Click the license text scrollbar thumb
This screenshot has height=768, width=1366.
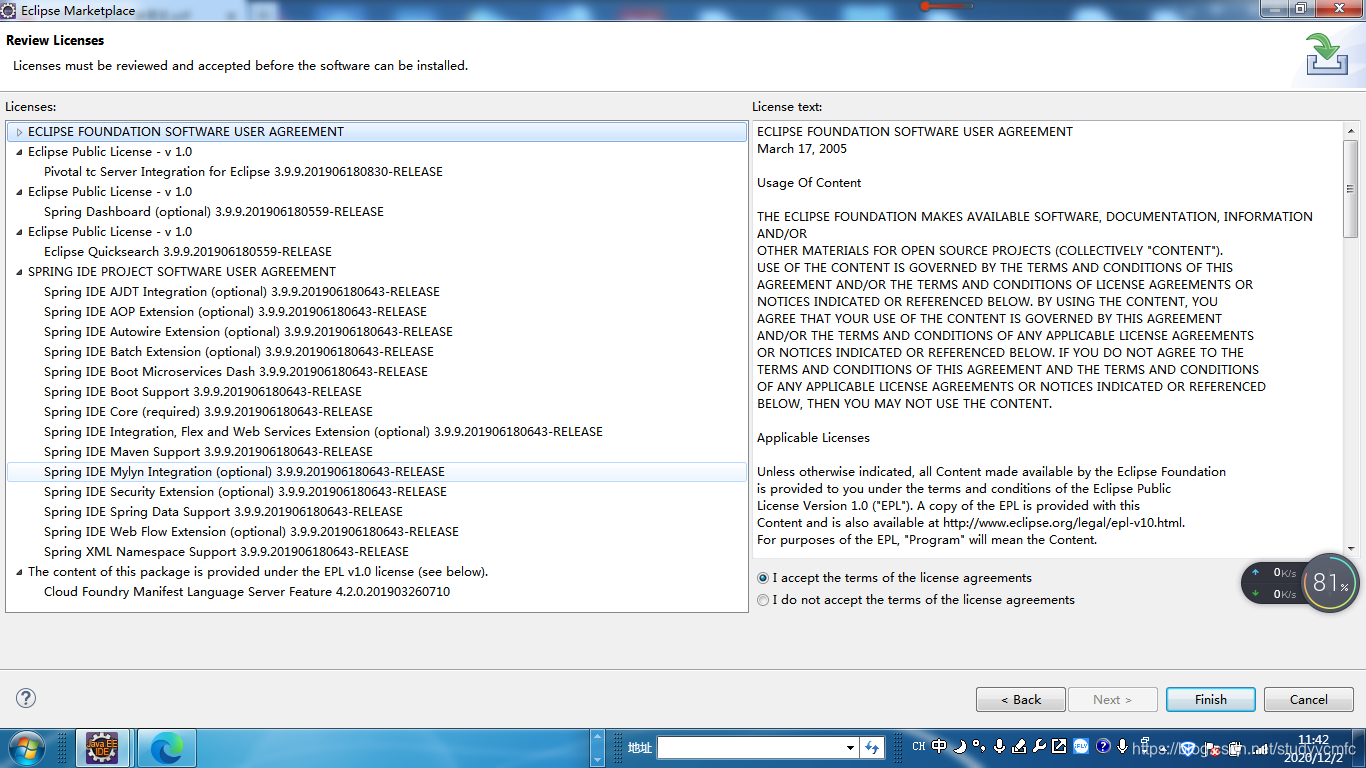pos(1351,189)
